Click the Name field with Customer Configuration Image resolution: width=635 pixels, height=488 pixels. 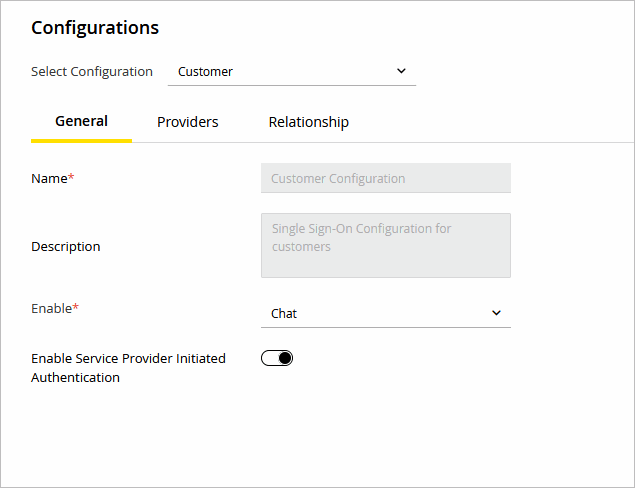[x=386, y=178]
